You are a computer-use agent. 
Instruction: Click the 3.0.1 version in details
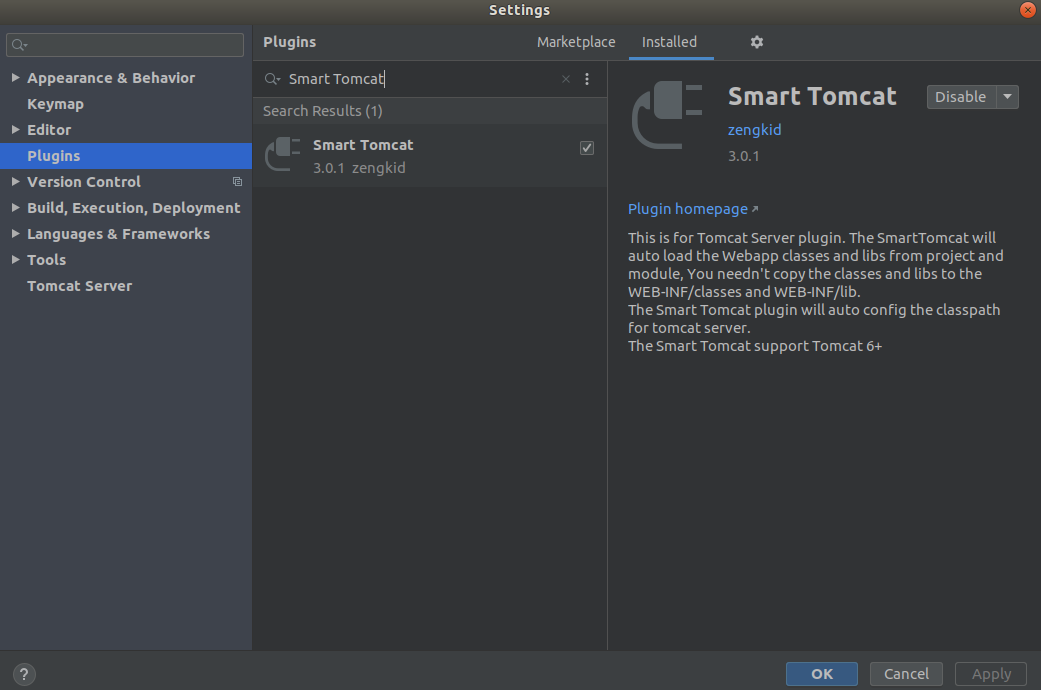(744, 156)
